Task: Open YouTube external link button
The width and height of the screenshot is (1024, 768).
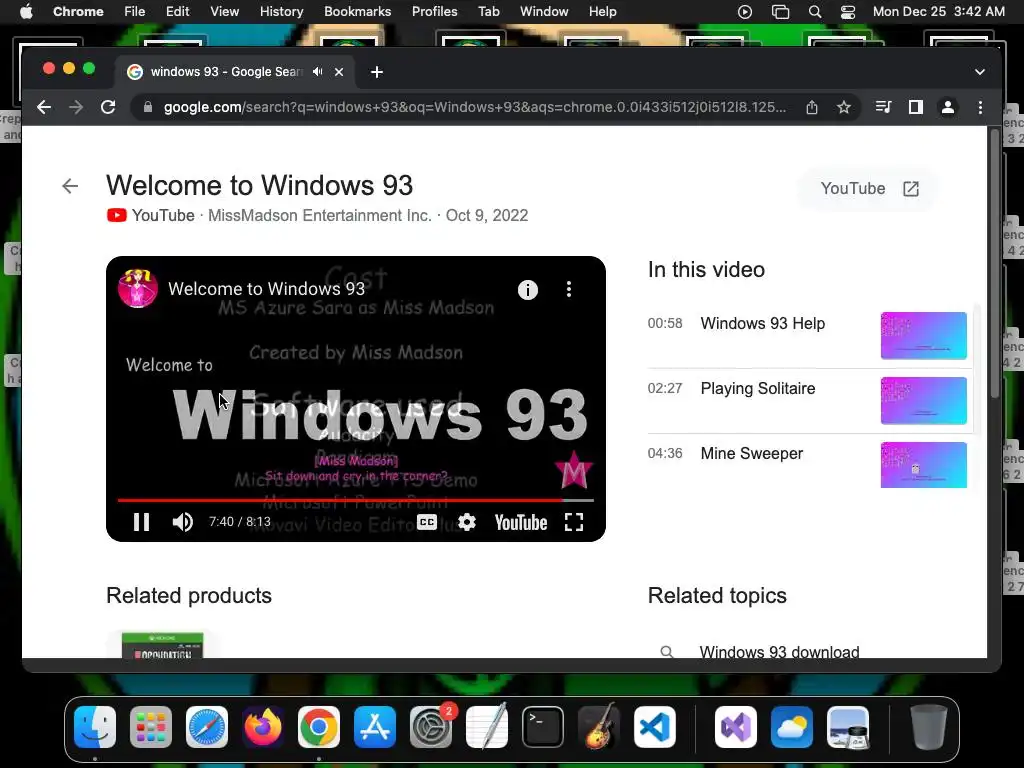Action: coord(869,189)
